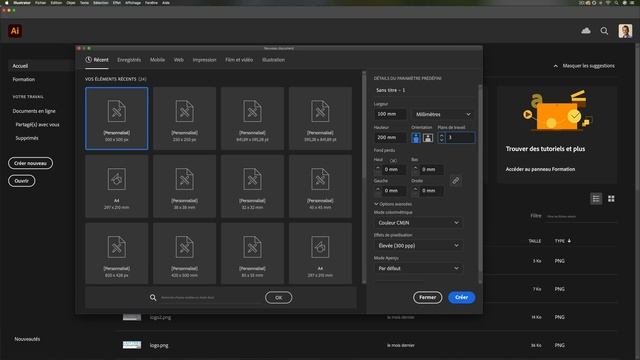Image resolution: width=640 pixels, height=360 pixels.
Task: Open the Apple menu
Action: pos(7,2)
